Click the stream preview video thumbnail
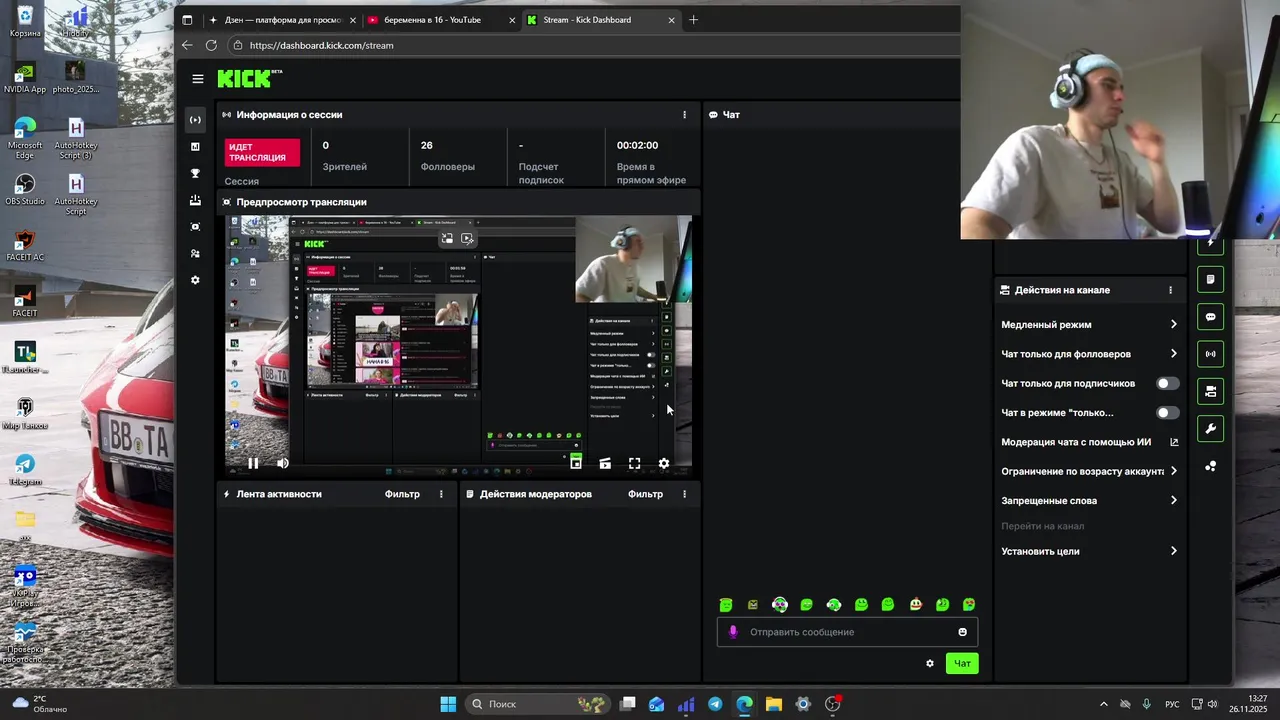The height and width of the screenshot is (720, 1280). pos(459,344)
